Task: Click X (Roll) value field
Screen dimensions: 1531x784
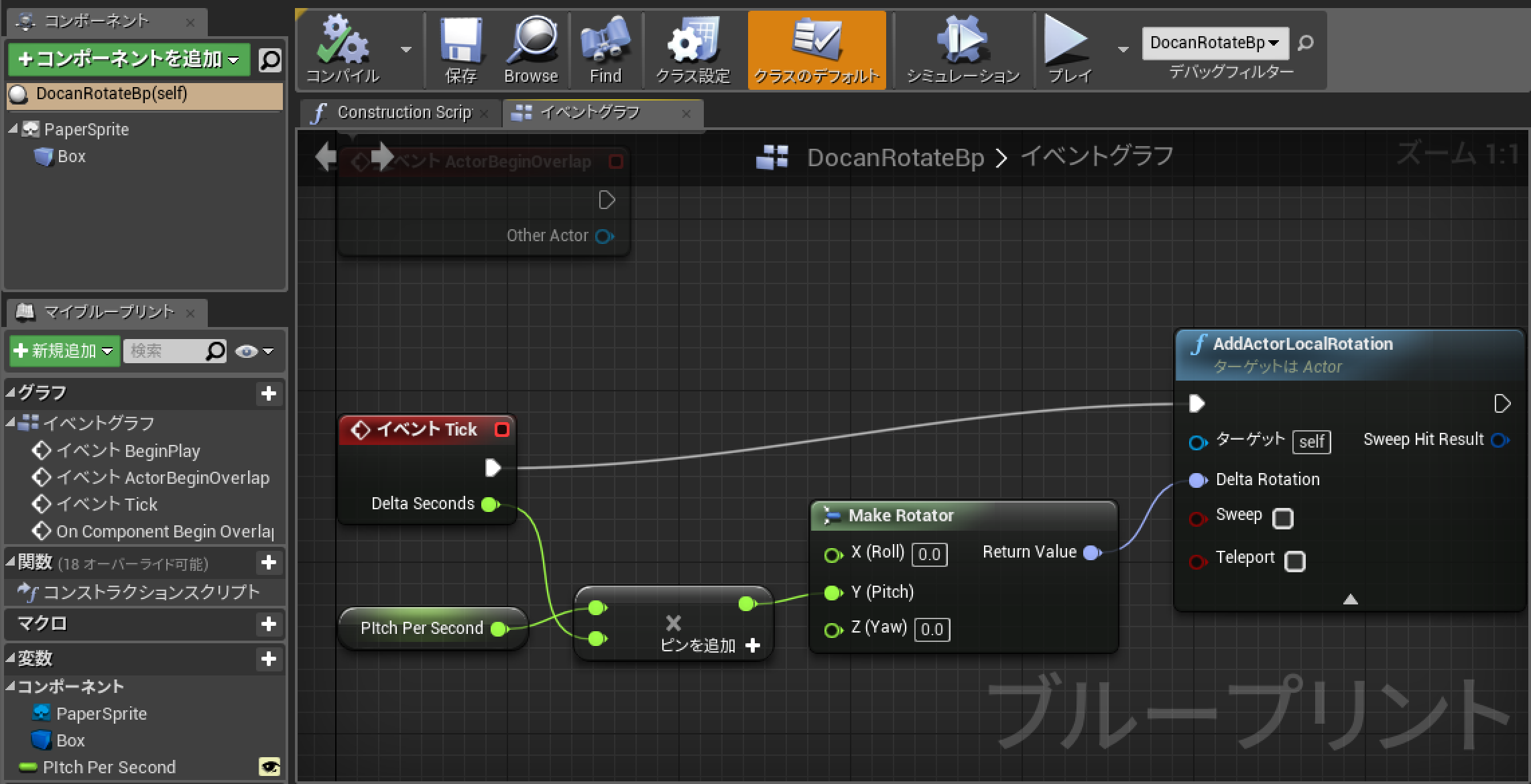Action: point(930,554)
